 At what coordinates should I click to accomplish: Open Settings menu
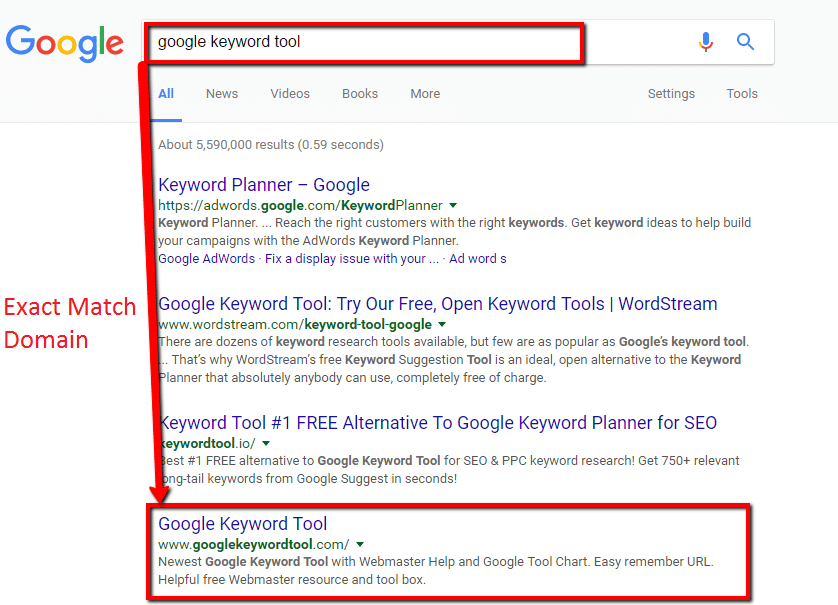[x=670, y=93]
